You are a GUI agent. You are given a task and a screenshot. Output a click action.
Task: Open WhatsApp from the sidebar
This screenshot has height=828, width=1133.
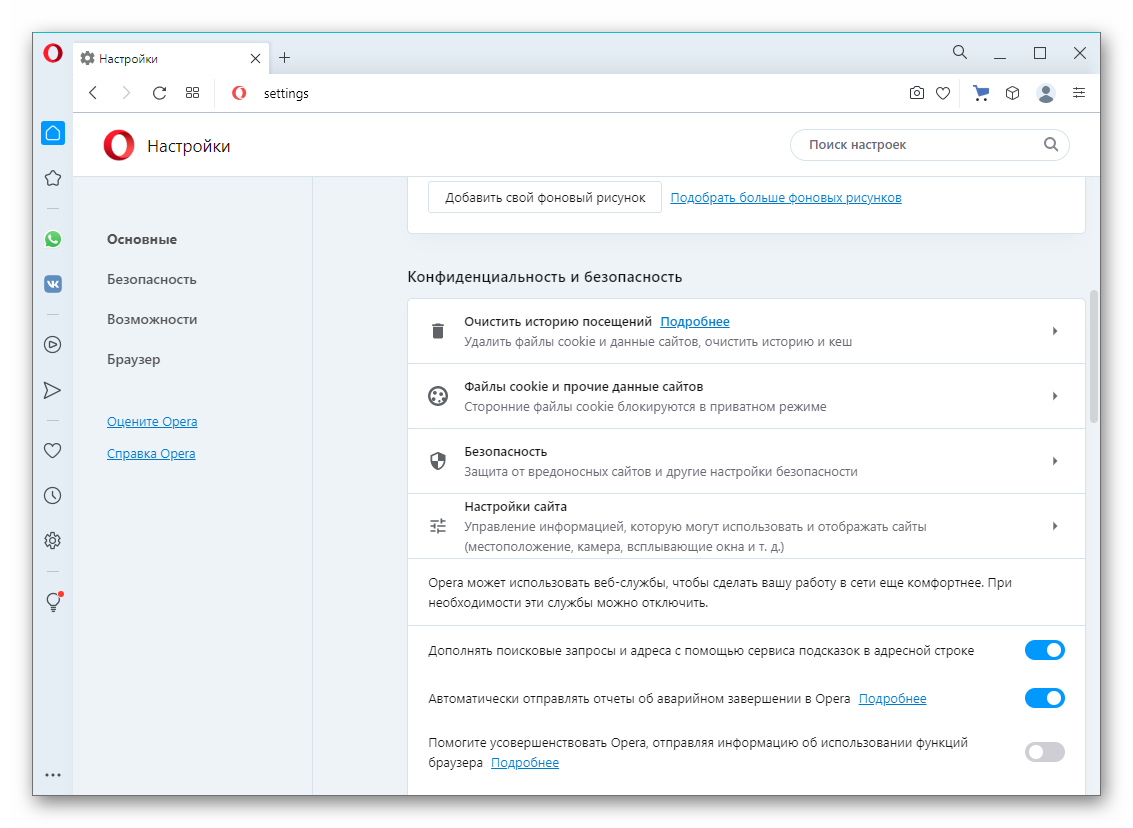53,239
